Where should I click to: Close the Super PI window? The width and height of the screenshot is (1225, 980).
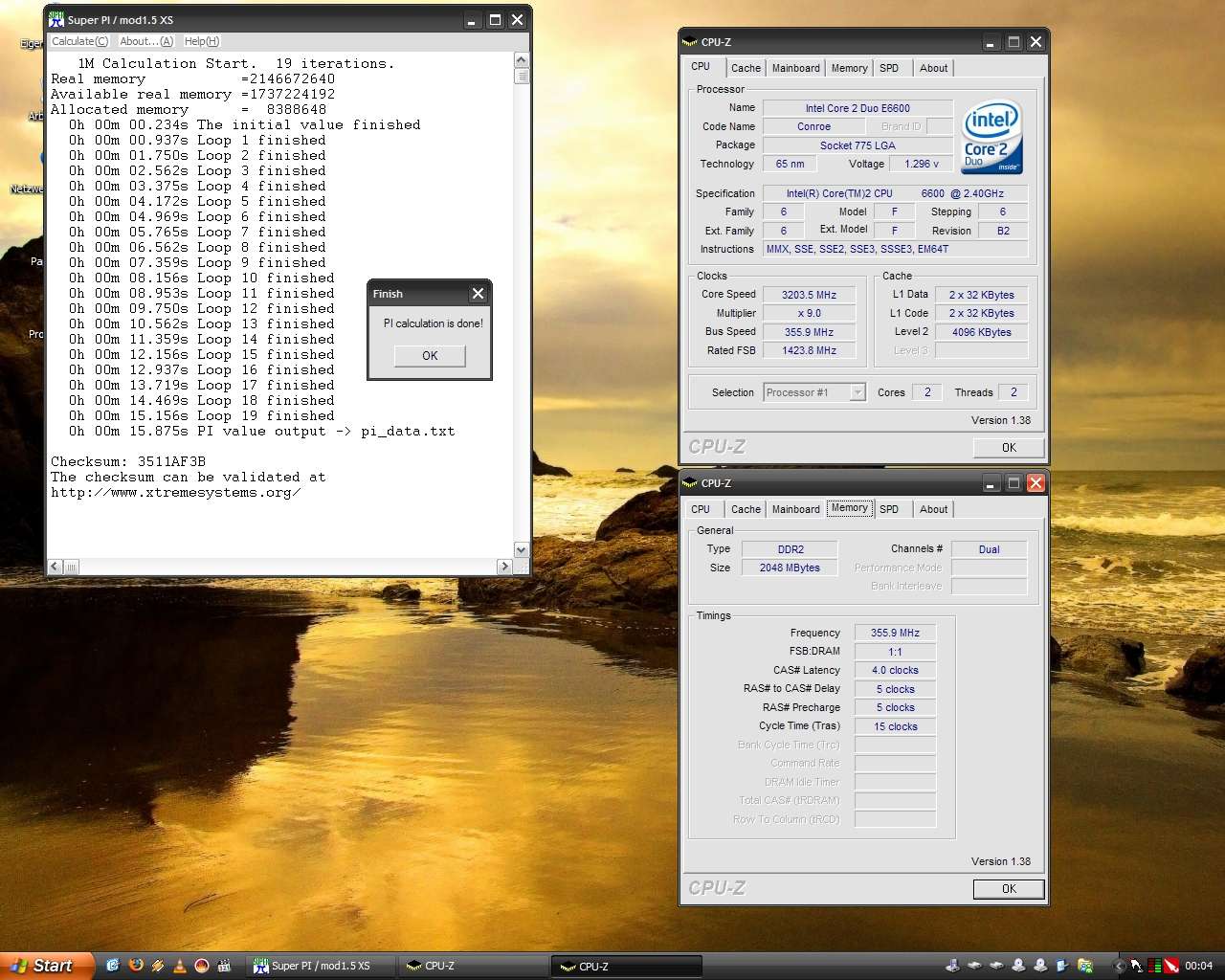click(x=517, y=19)
